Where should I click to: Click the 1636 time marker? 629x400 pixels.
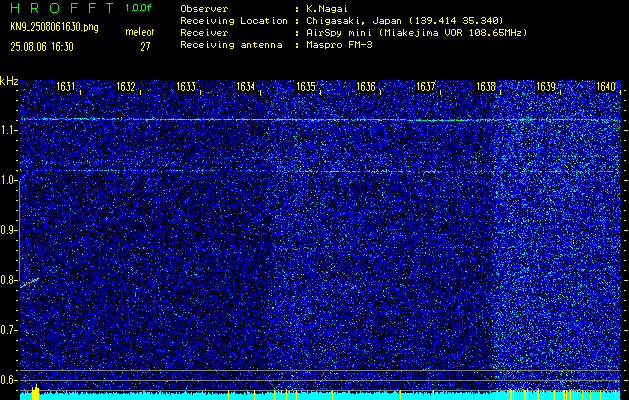pos(366,87)
